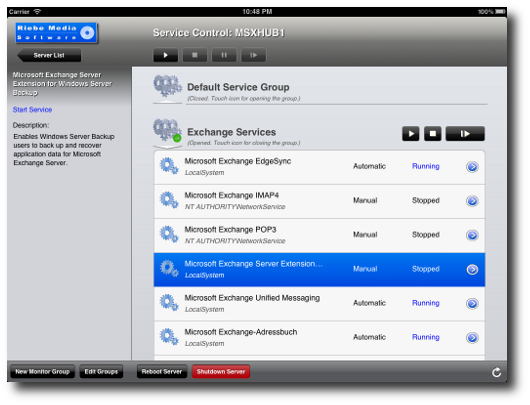530x405 pixels.
Task: Click Automatic startup type of EdgeSync
Action: (369, 166)
